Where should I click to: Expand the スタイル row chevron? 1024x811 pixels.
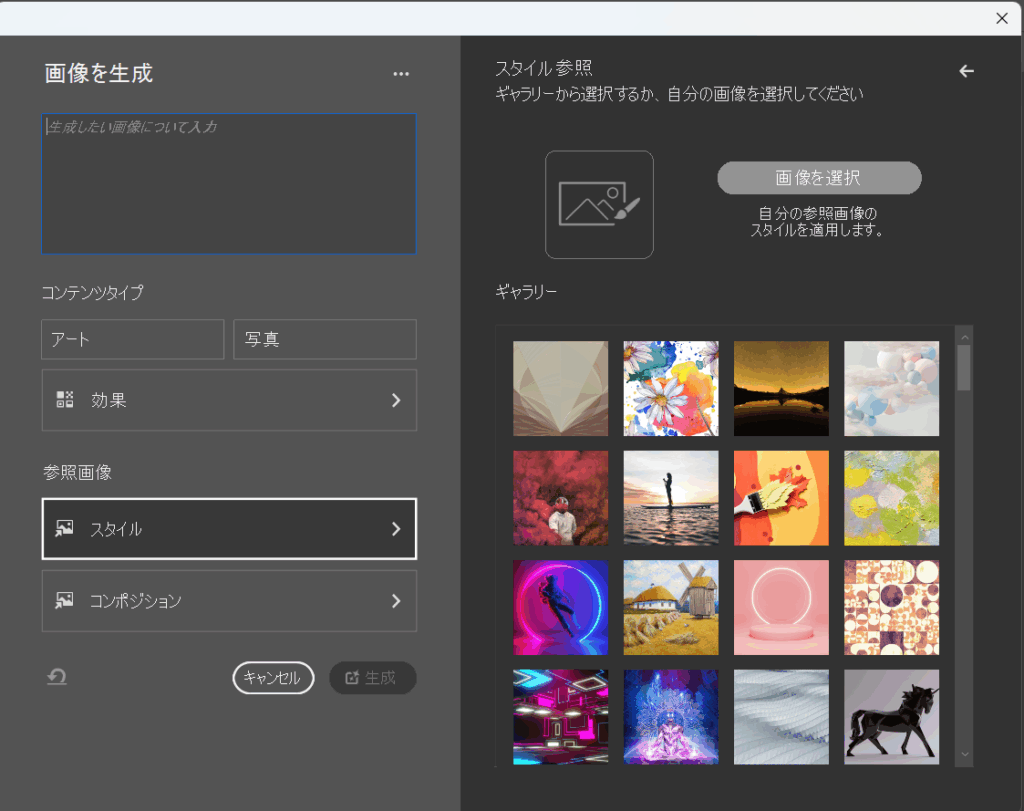[x=396, y=528]
